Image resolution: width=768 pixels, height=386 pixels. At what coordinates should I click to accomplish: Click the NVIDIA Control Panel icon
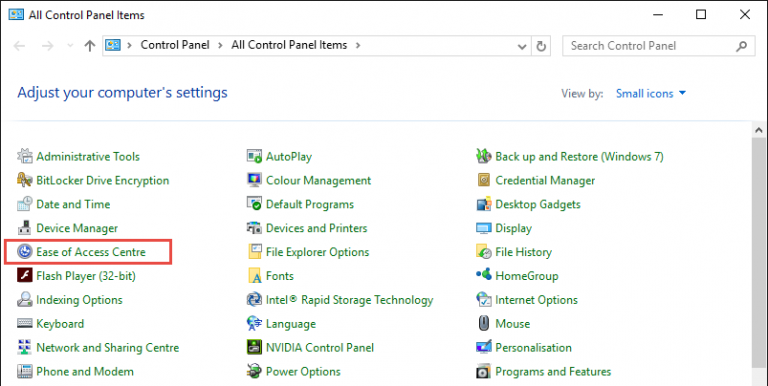click(254, 348)
